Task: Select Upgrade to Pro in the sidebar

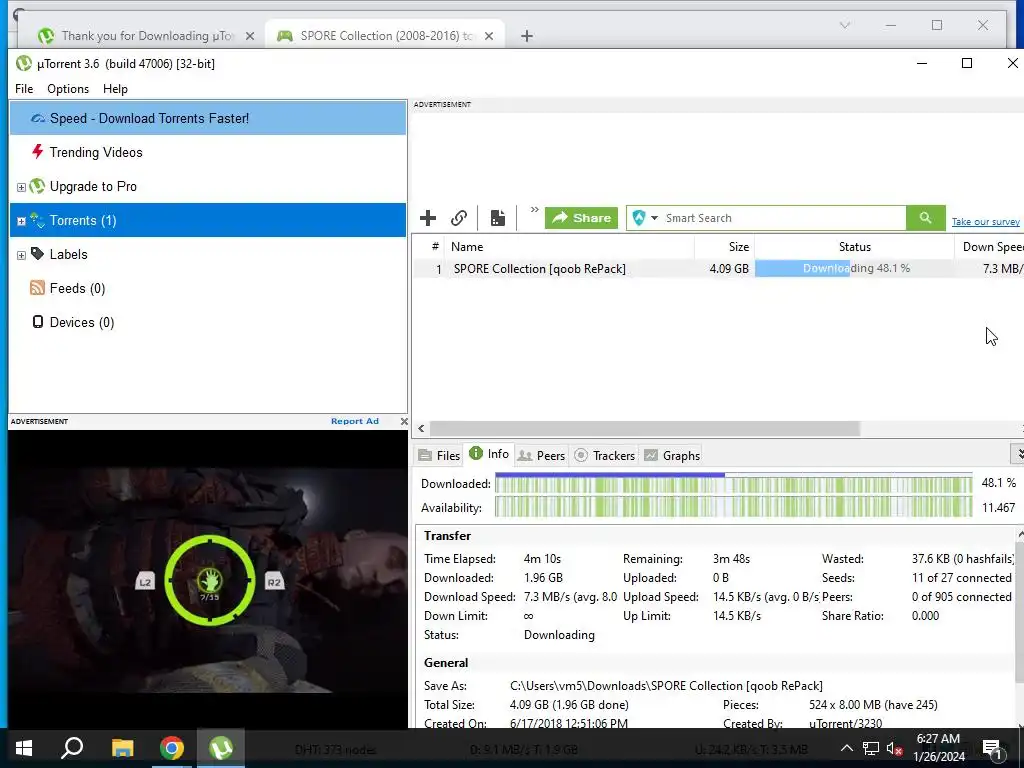Action: click(x=208, y=186)
